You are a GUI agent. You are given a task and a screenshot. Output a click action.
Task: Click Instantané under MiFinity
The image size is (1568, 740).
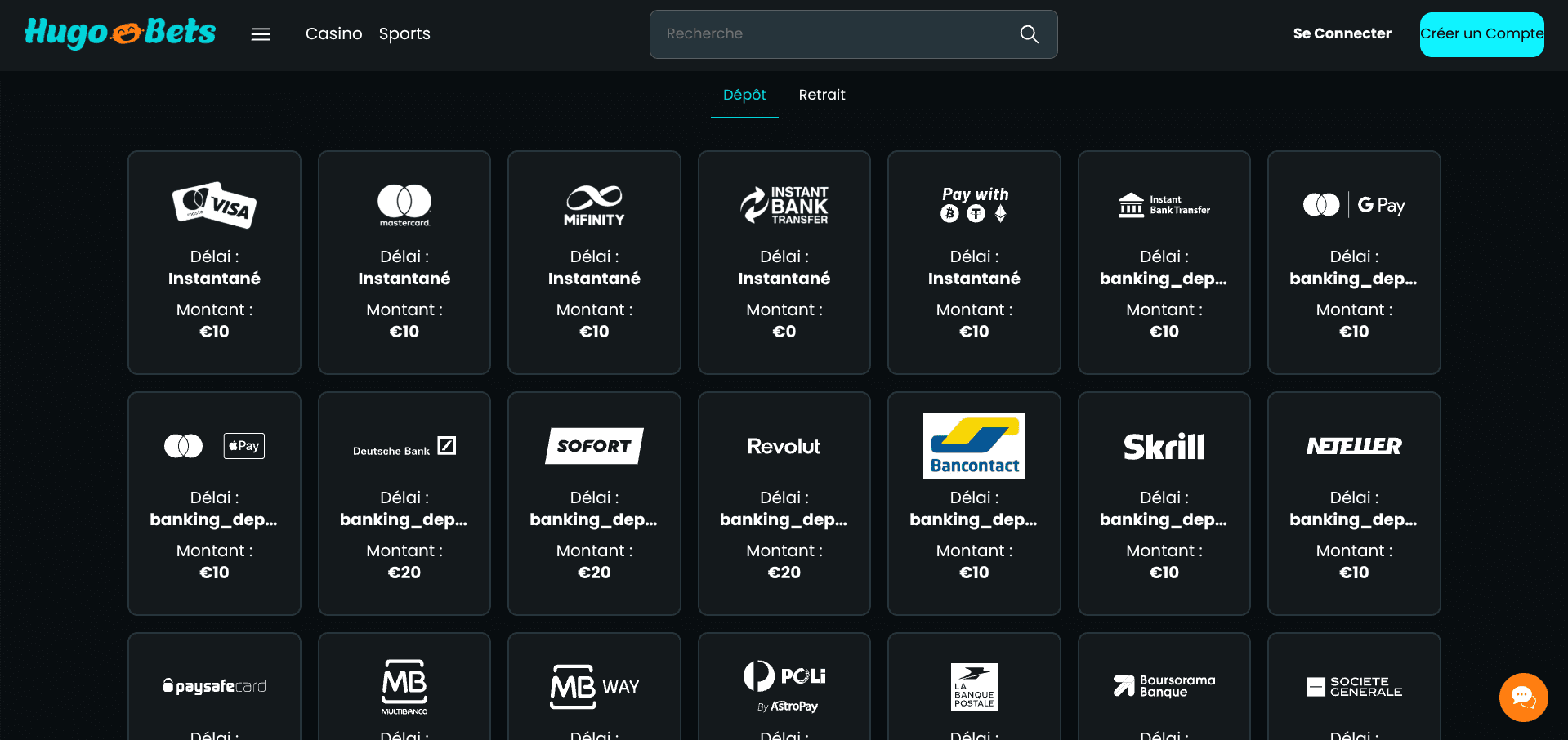[594, 279]
